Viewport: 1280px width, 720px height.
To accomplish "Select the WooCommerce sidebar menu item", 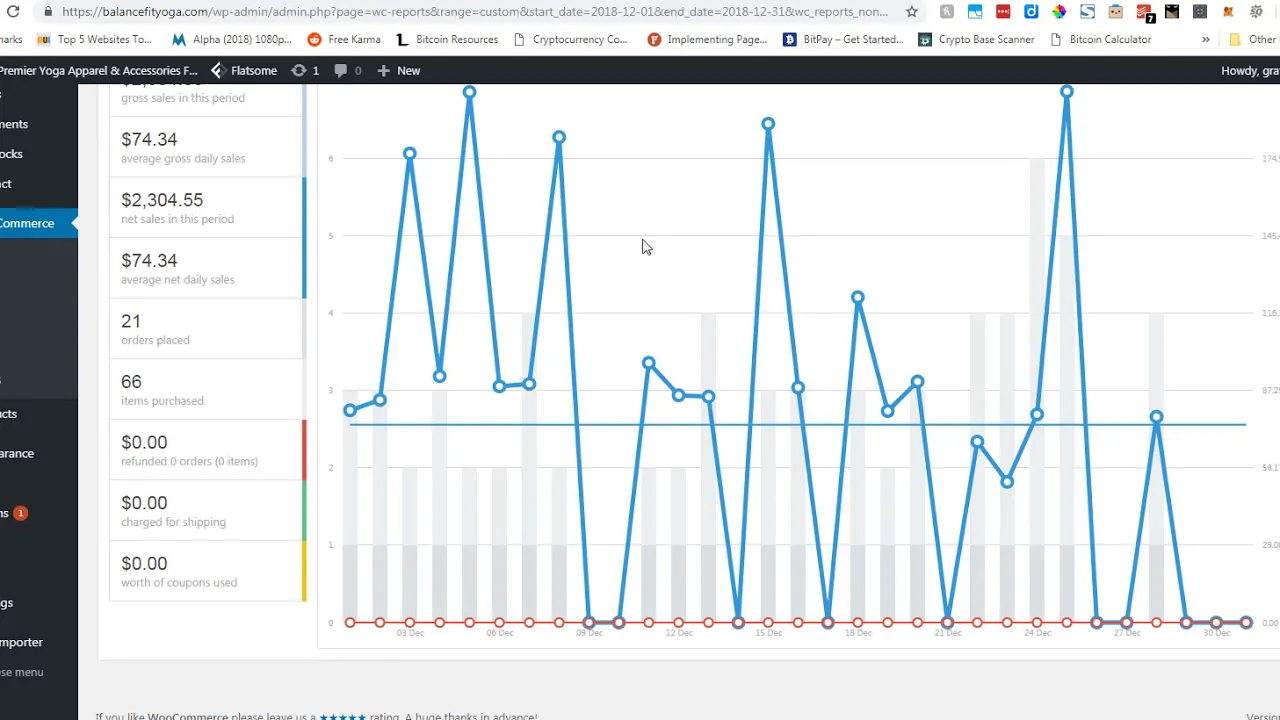I will (x=38, y=223).
